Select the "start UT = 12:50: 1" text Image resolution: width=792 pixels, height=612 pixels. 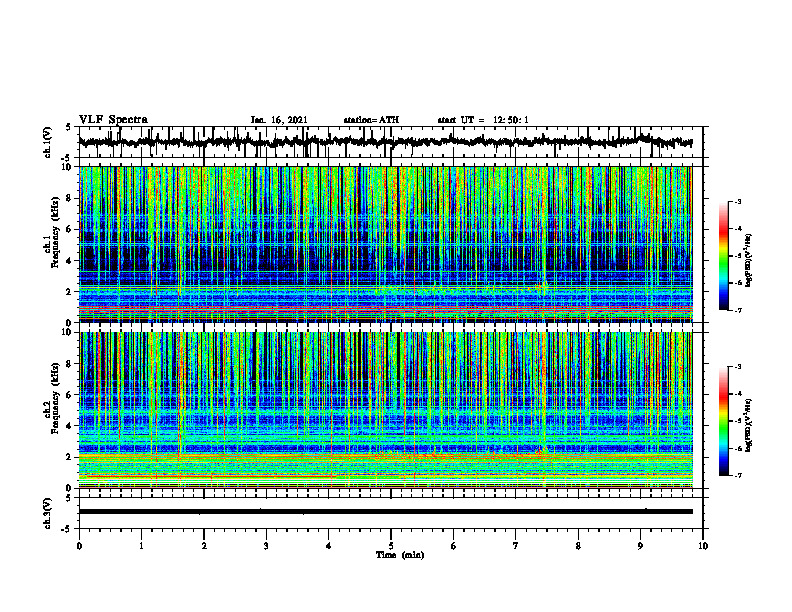pos(483,120)
